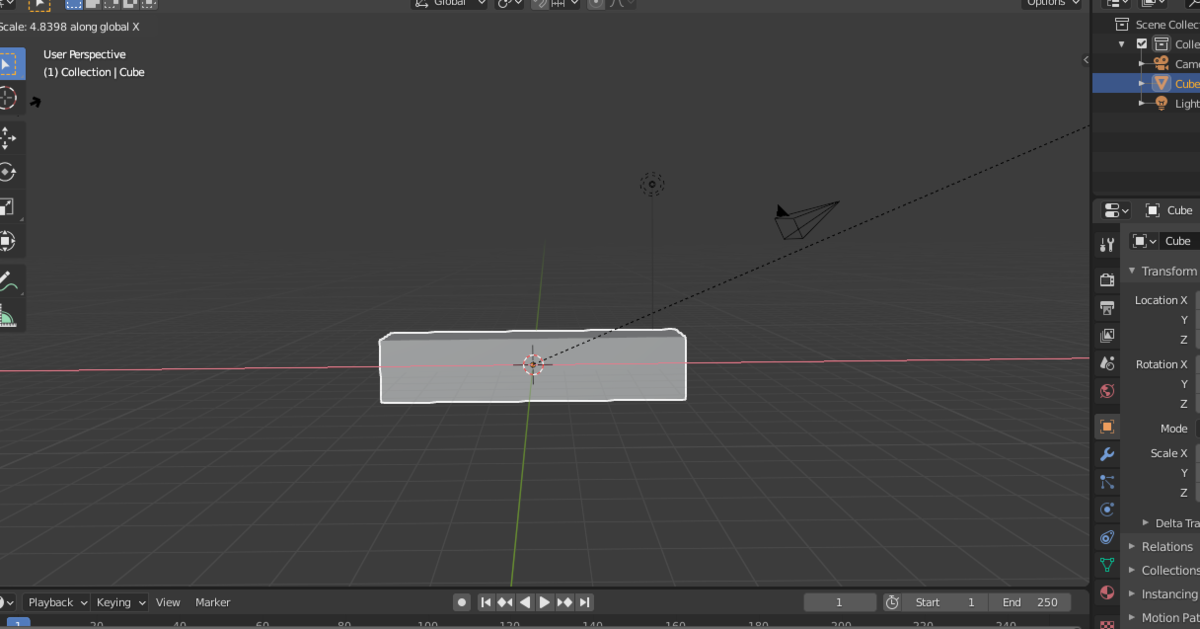Open the Object Constraints tab
Viewport: 1200px width, 629px height.
point(1106,537)
